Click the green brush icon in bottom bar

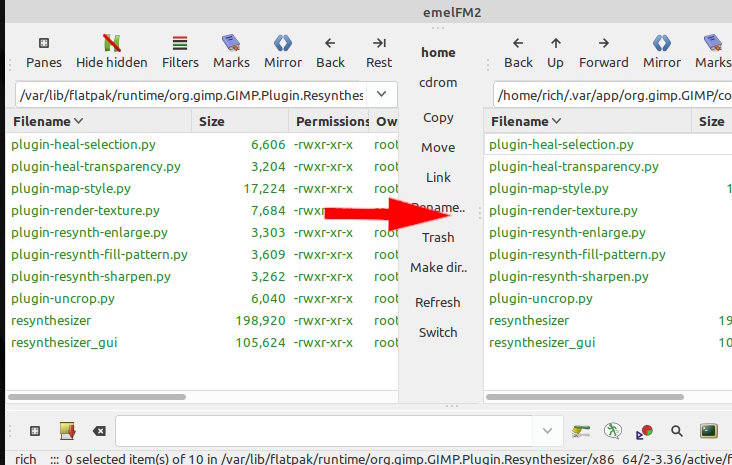click(581, 431)
